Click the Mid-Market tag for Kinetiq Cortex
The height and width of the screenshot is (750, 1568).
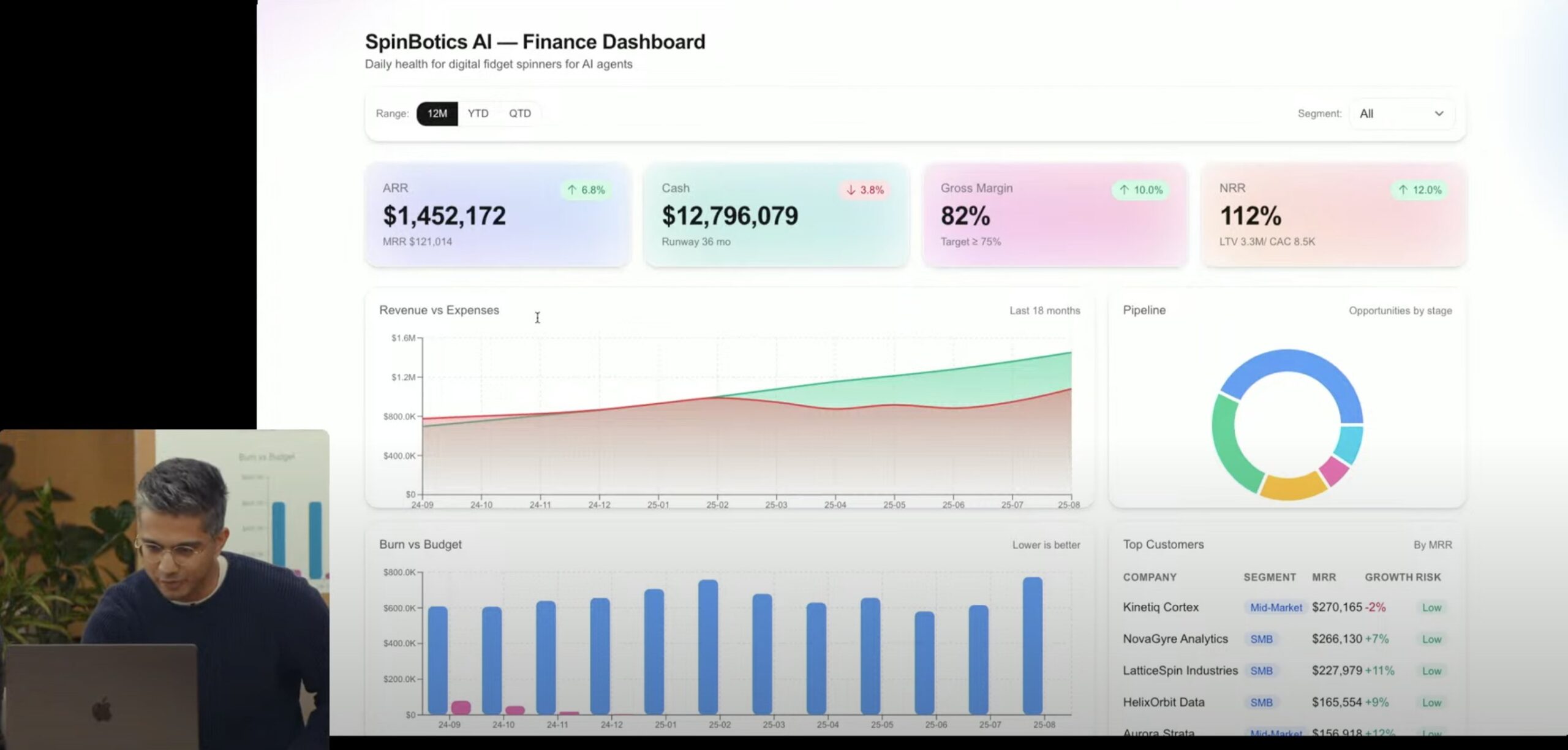click(1276, 608)
